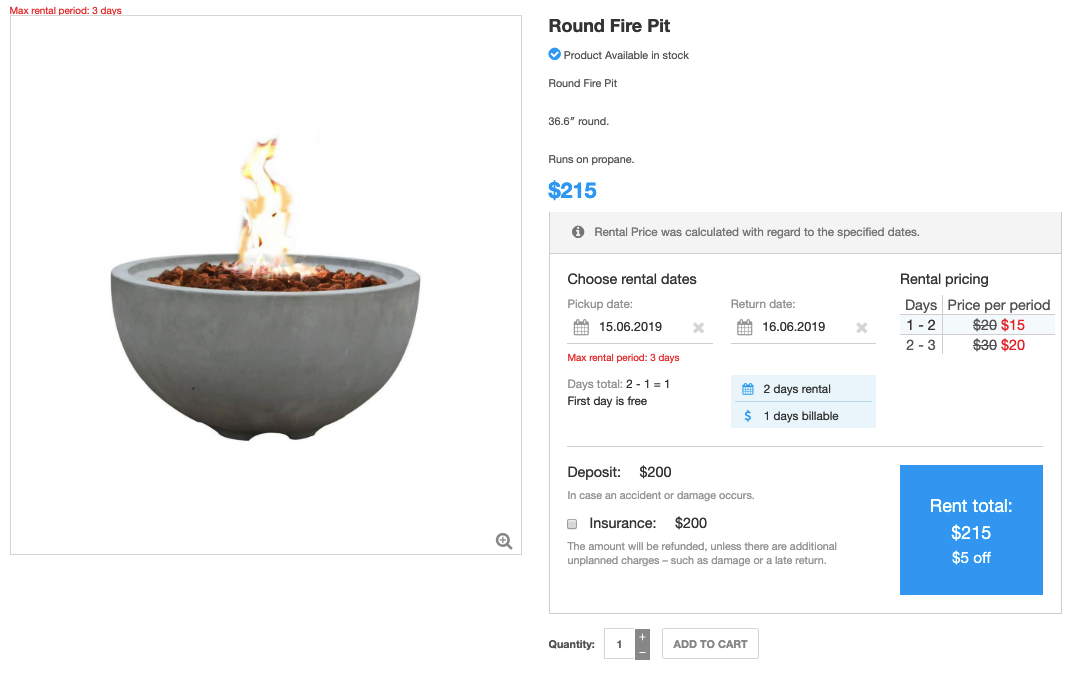Select the 1 - 2 days pricing row
Image resolution: width=1072 pixels, height=675 pixels.
977,325
